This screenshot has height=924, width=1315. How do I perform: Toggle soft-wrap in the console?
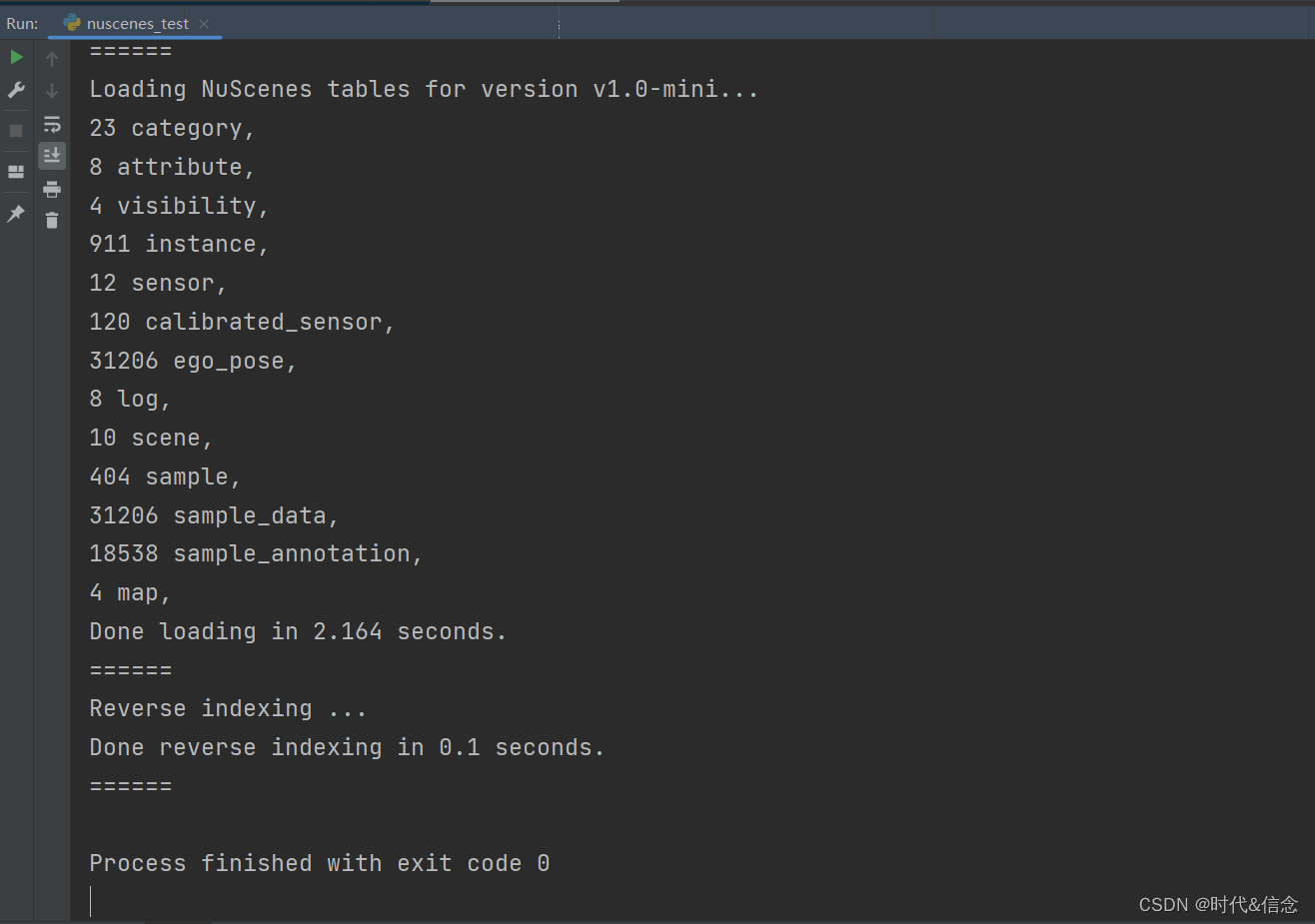coord(51,124)
